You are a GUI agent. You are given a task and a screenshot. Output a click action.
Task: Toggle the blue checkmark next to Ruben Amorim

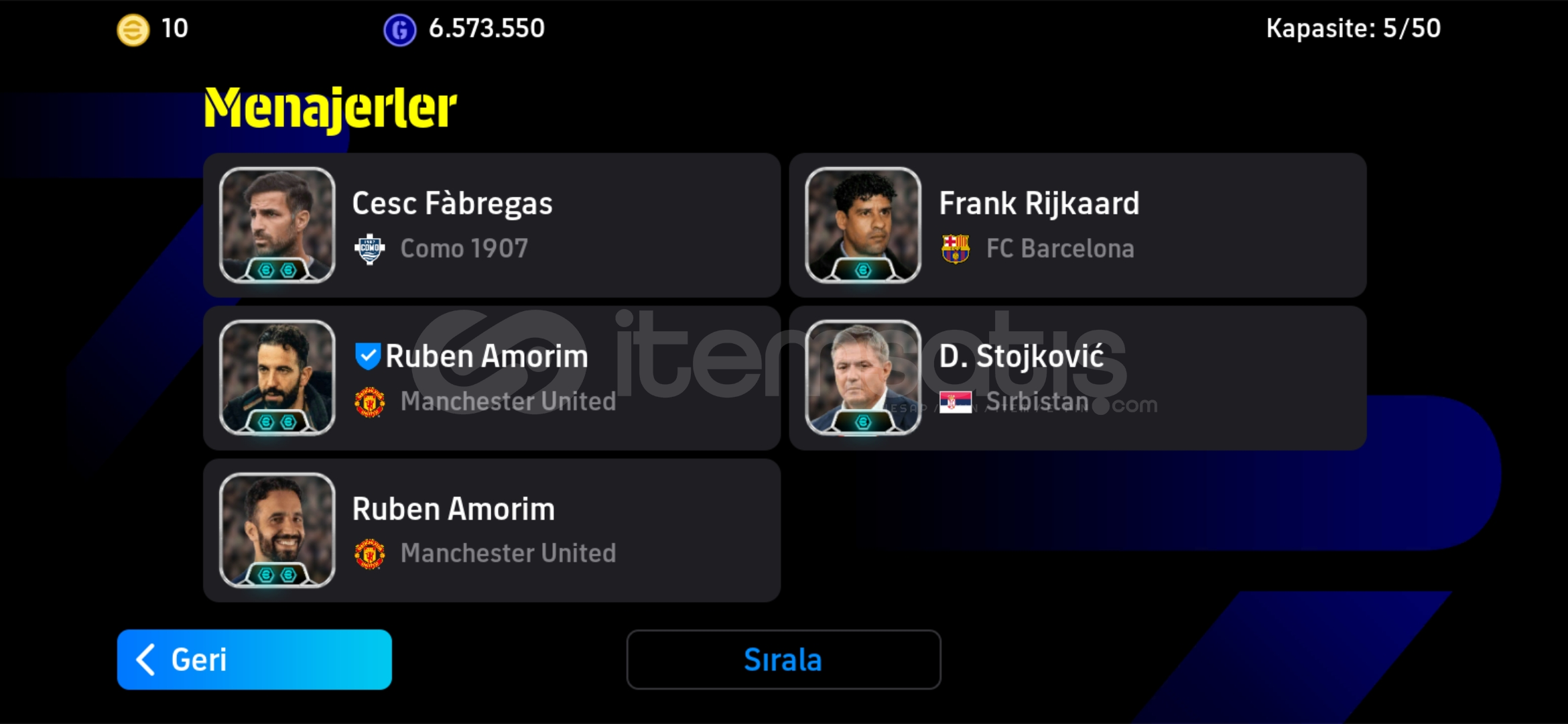click(367, 356)
